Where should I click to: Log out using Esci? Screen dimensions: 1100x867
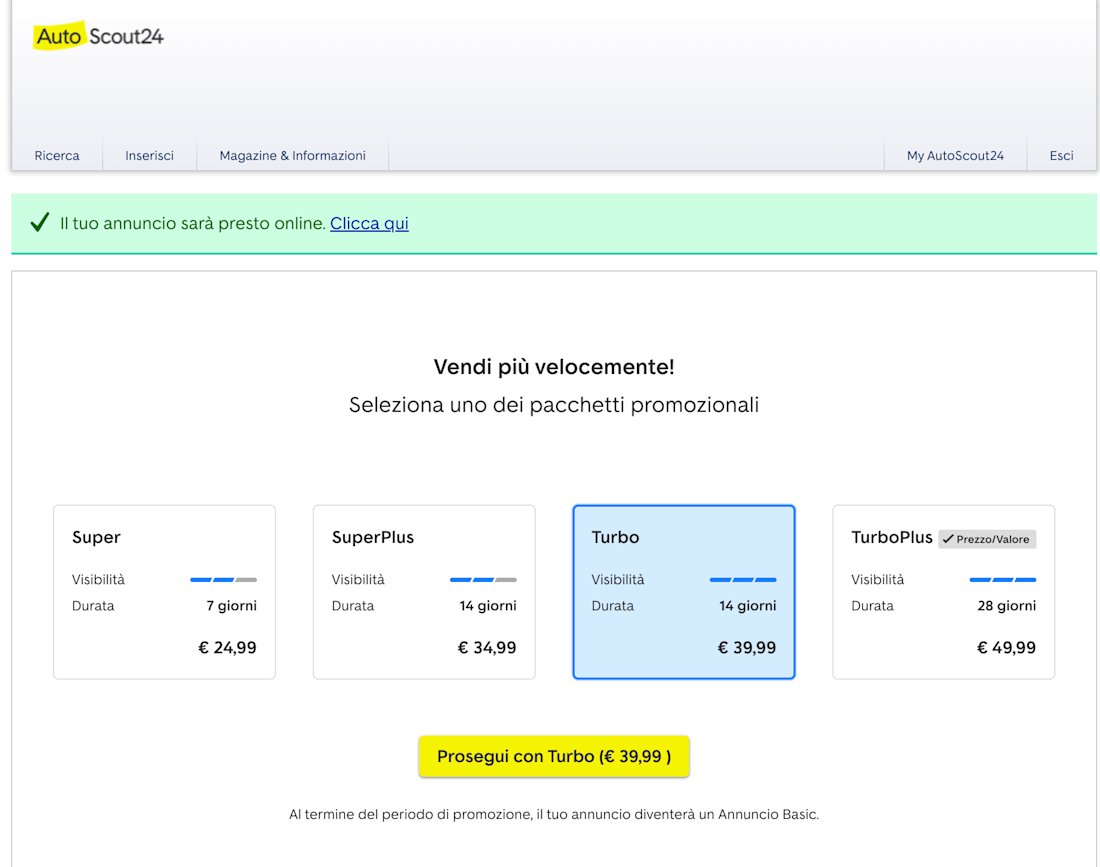point(1061,155)
